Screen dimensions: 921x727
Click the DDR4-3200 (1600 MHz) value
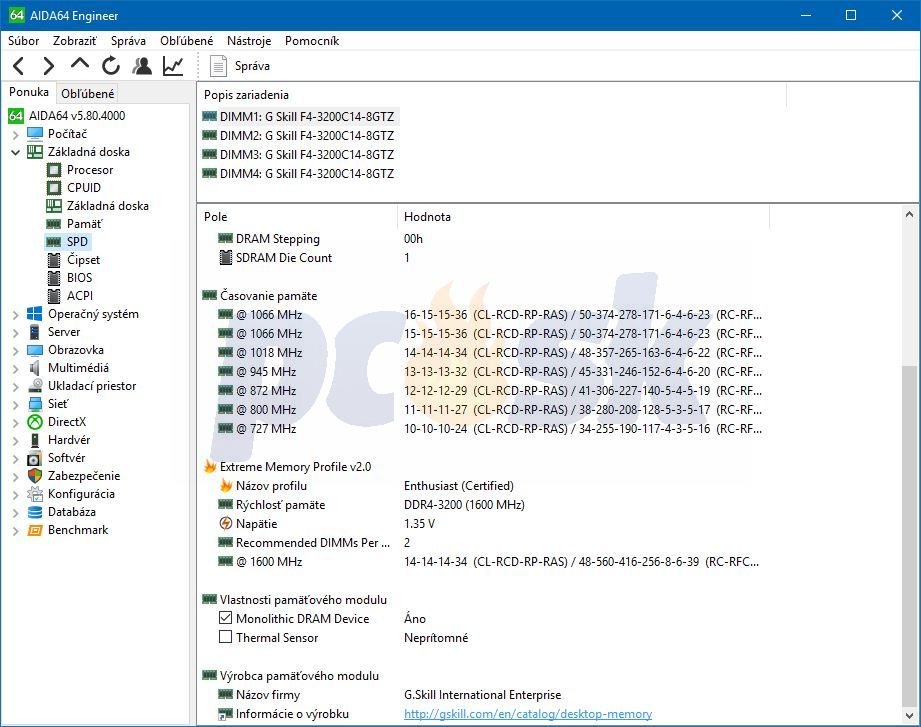coord(464,504)
